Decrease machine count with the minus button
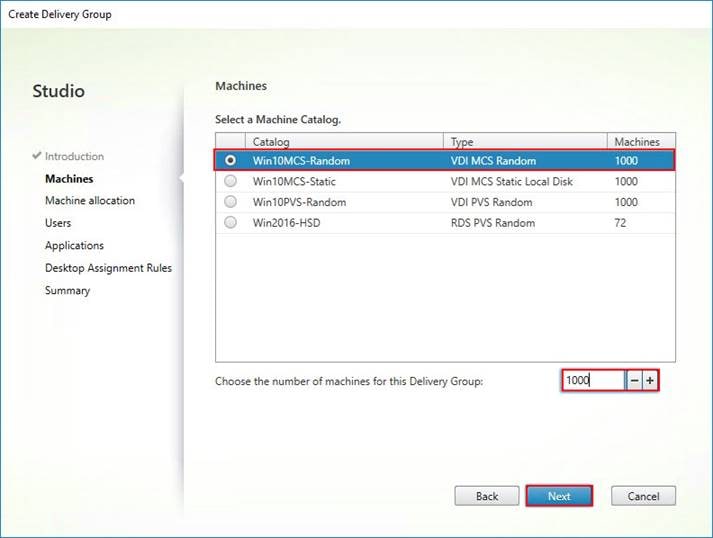 point(635,380)
